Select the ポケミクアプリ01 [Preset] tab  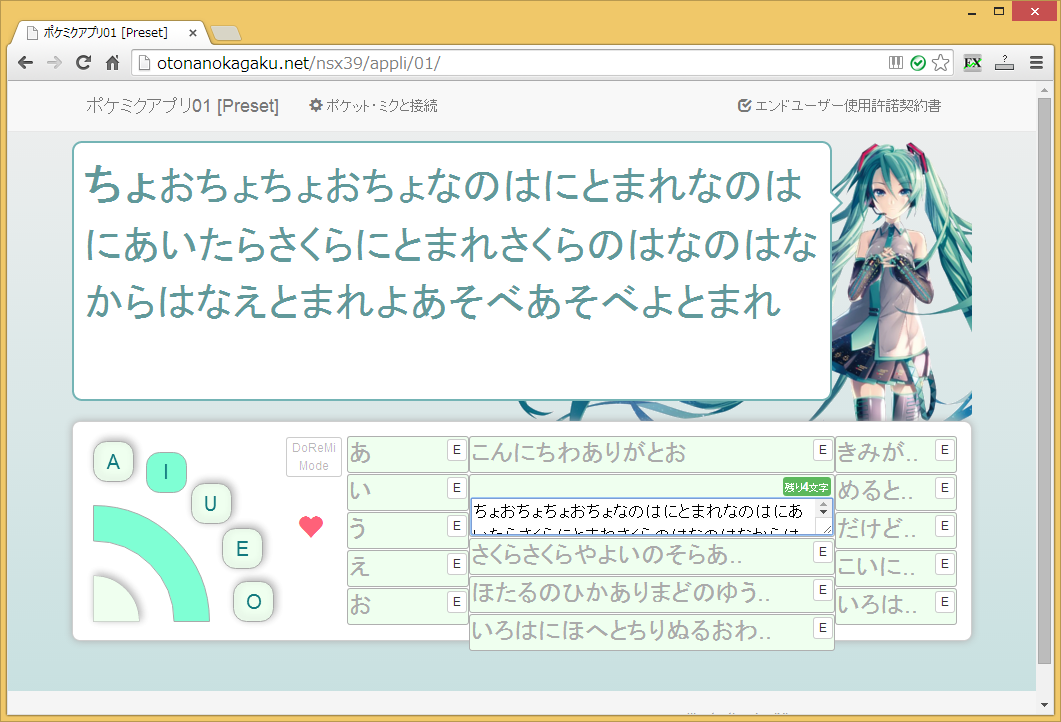coord(108,32)
